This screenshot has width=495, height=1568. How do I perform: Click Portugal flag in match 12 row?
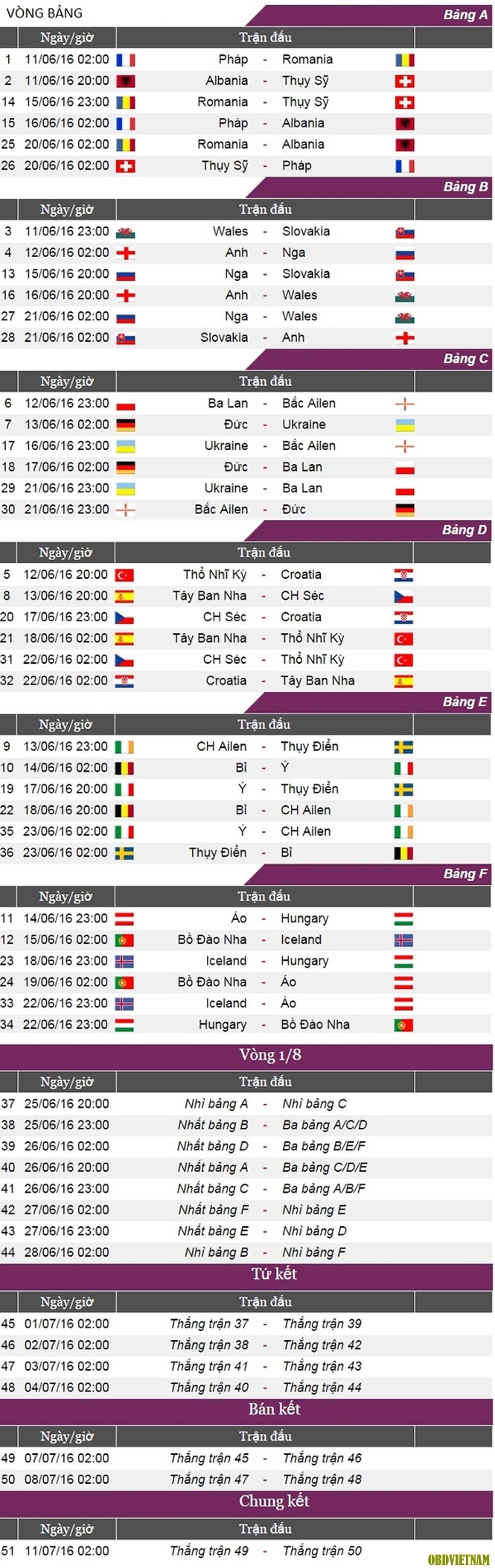(x=124, y=941)
